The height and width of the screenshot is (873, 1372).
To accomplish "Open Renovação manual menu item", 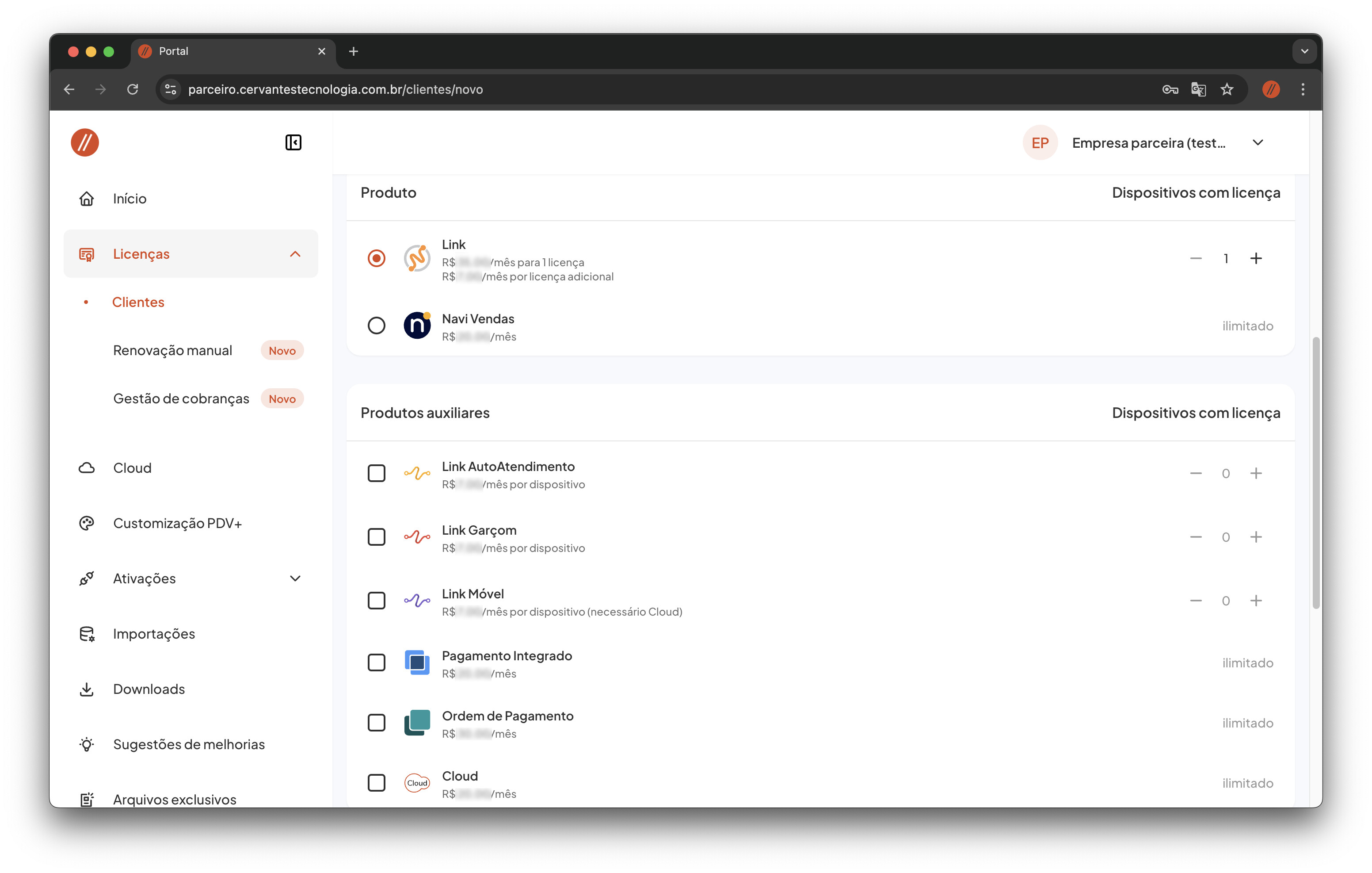I will [x=173, y=350].
